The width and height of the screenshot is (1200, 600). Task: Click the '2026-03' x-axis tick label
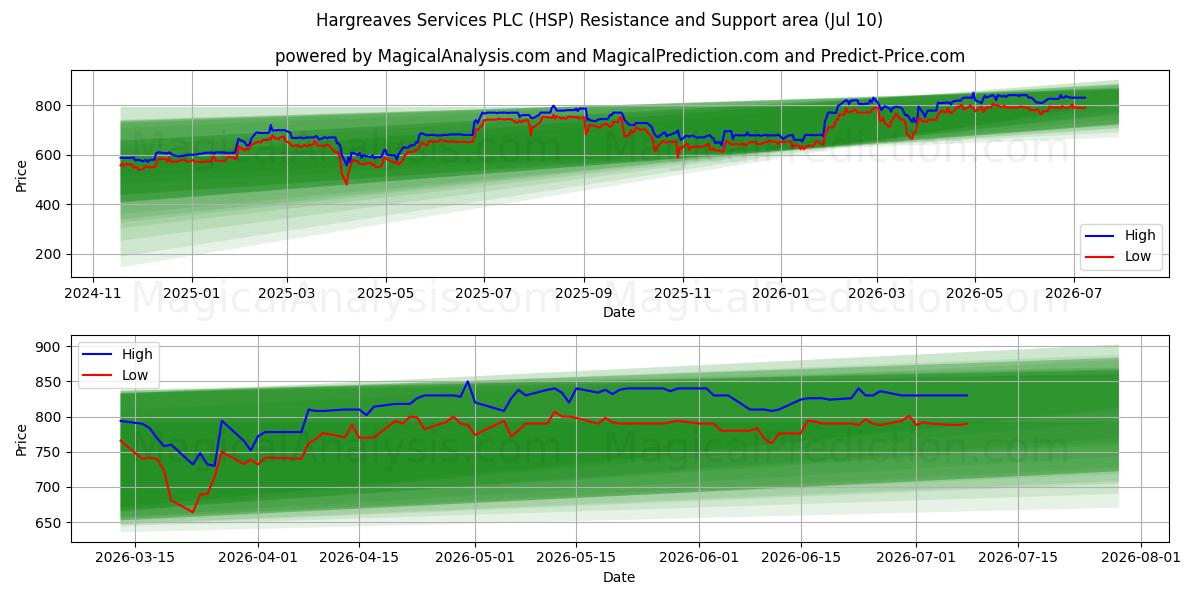[x=876, y=294]
